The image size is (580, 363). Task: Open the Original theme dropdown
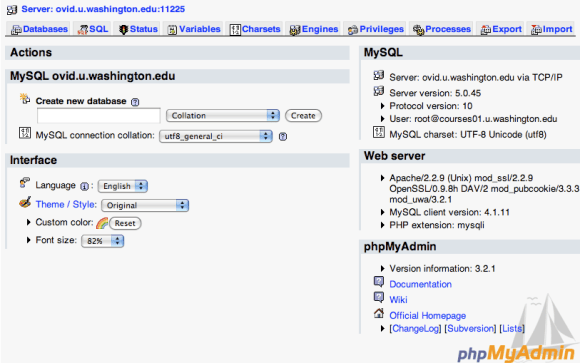click(x=145, y=205)
